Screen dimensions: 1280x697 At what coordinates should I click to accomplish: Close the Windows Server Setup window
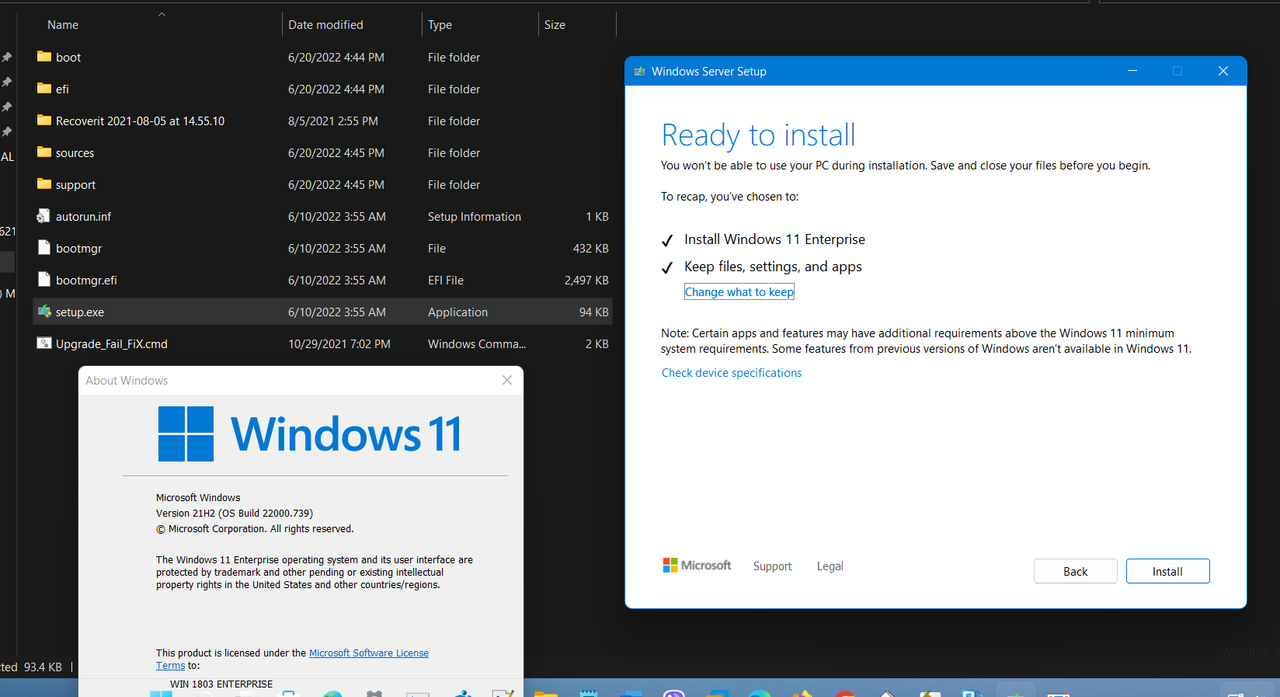pyautogui.click(x=1223, y=71)
